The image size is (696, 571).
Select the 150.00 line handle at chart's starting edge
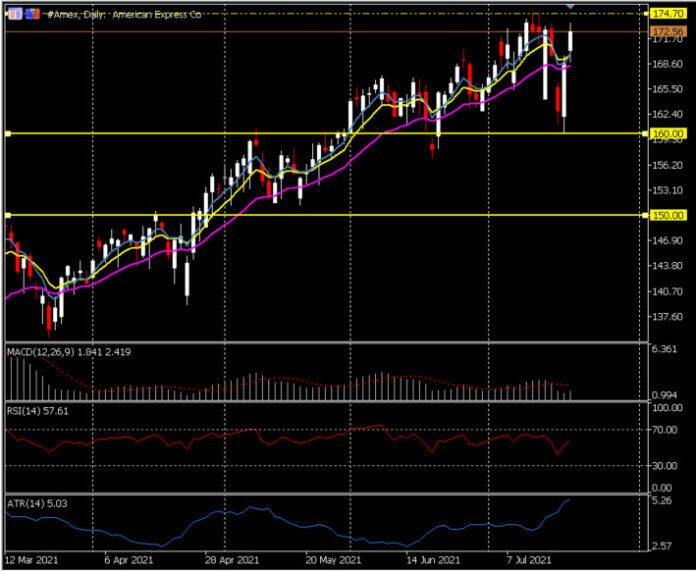click(8, 215)
